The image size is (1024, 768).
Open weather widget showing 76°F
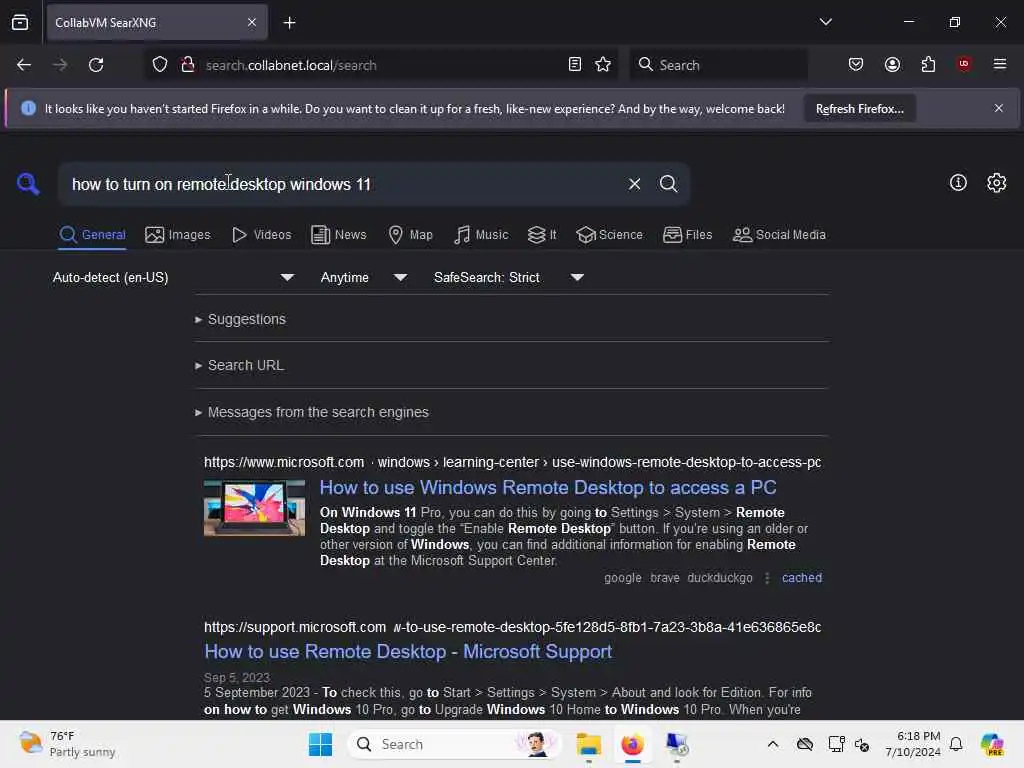[x=67, y=744]
